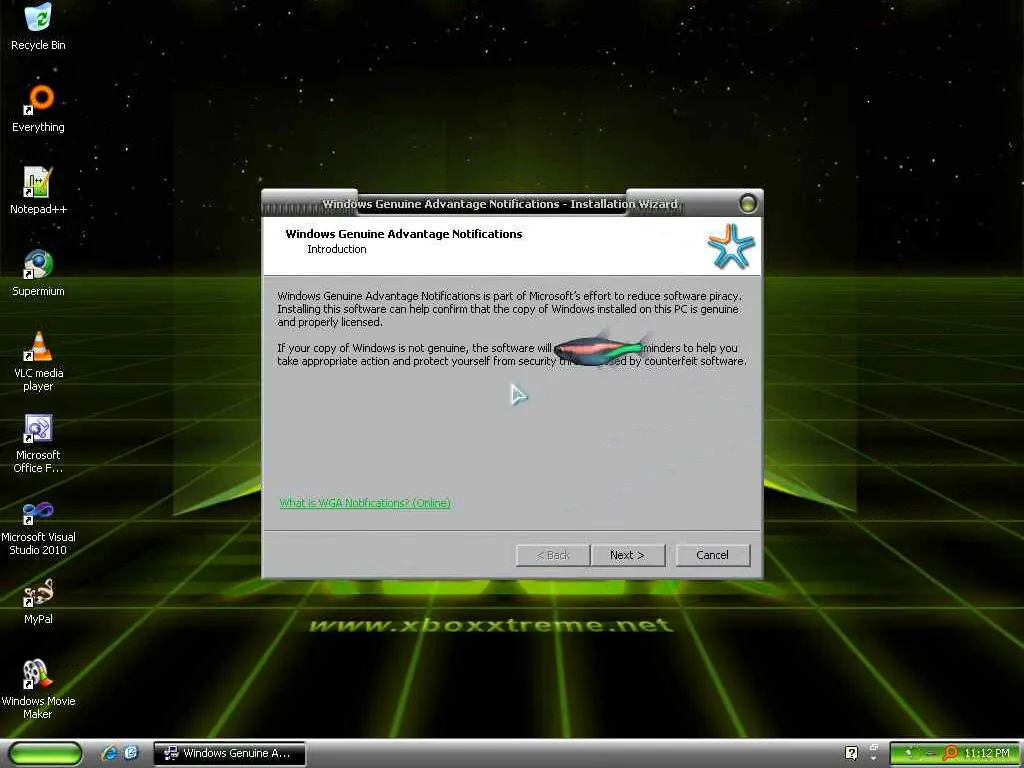Launch Internet Explorer from quick launch
This screenshot has width=1024, height=768.
pyautogui.click(x=109, y=753)
